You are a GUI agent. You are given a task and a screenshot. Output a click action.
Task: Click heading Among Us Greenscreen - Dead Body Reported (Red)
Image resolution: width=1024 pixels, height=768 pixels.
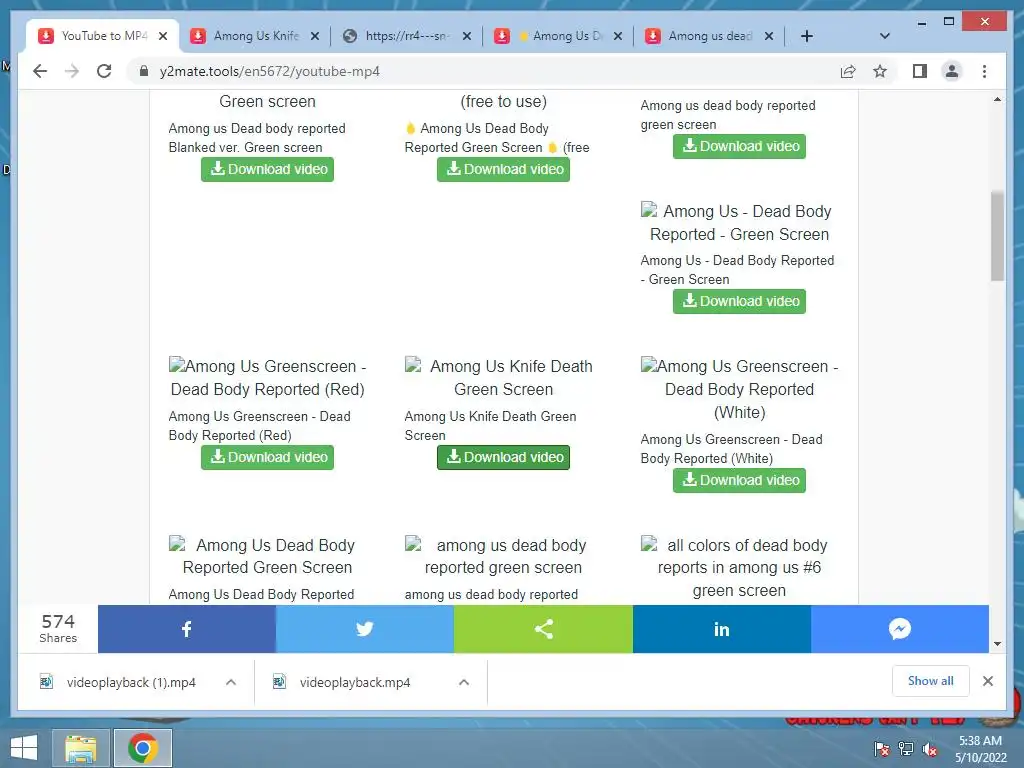click(x=268, y=377)
